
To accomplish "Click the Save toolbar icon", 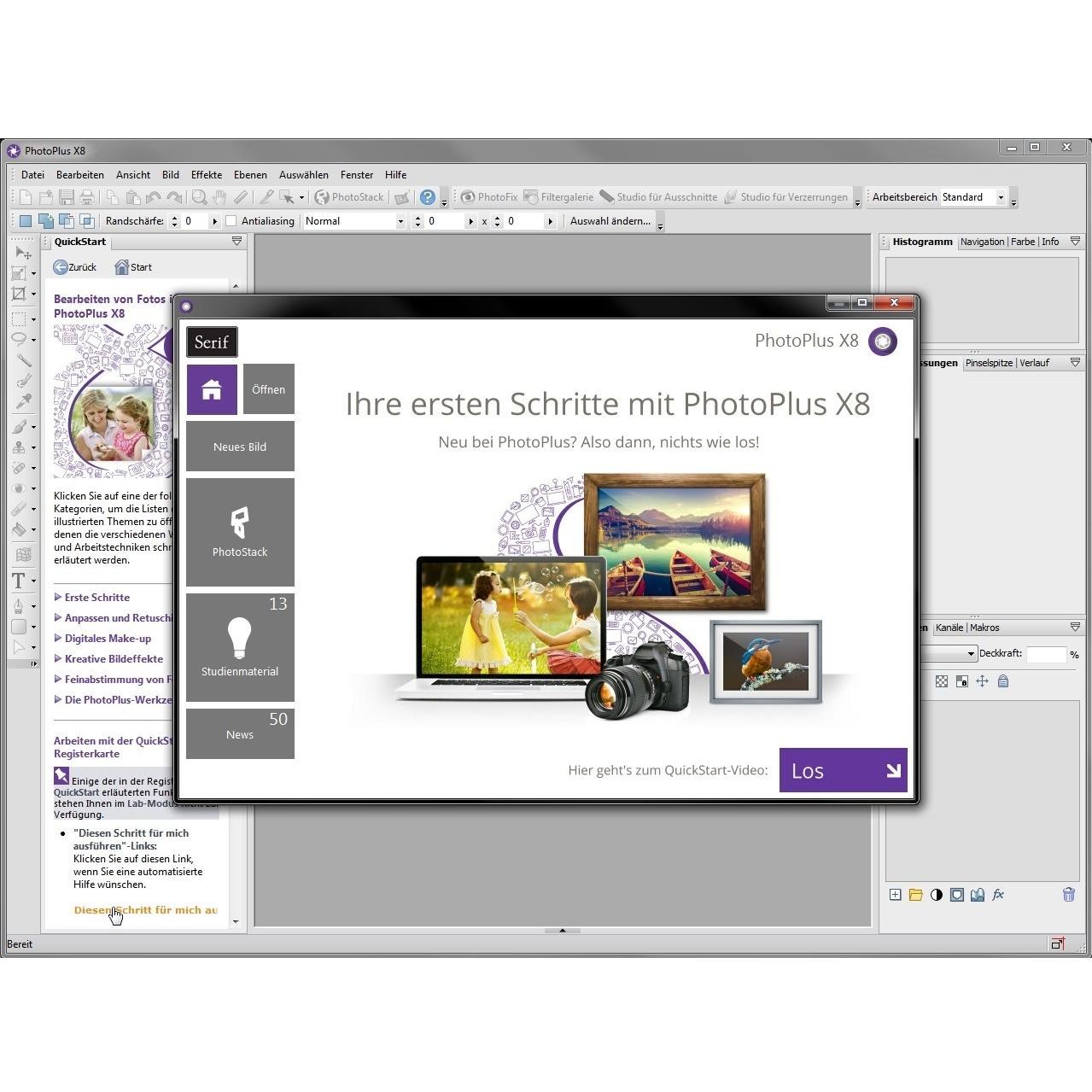I will pos(67,197).
